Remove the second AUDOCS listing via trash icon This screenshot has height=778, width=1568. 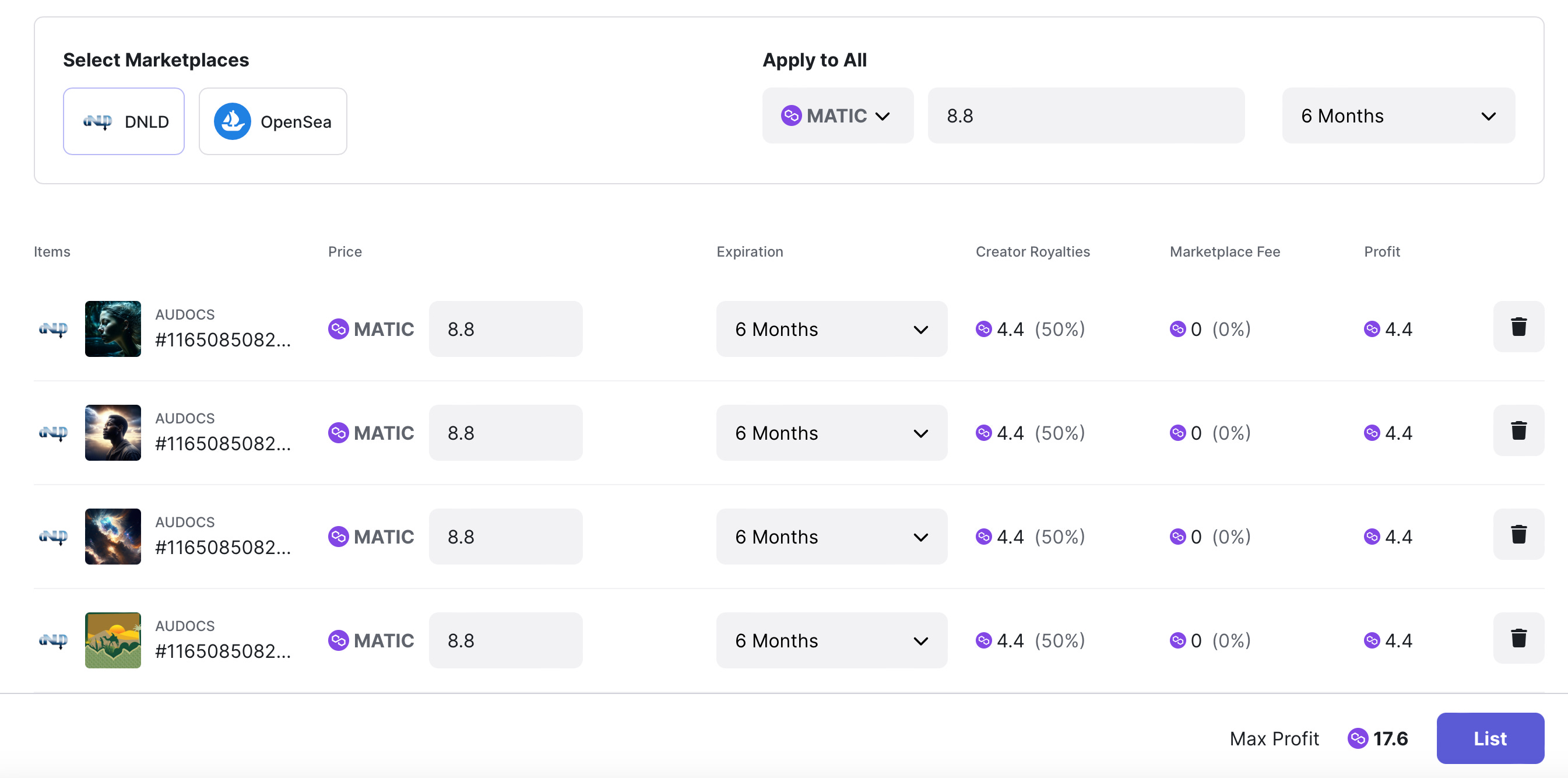[1518, 431]
